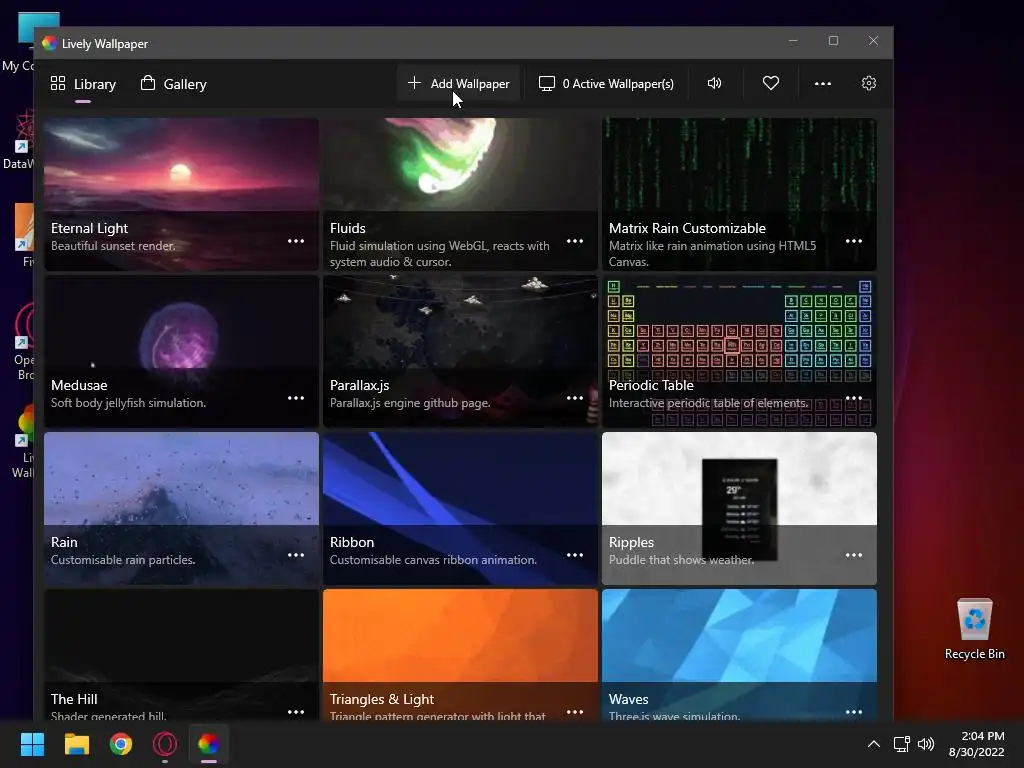Open the audio volume control in toolbar
Image resolution: width=1024 pixels, height=768 pixels.
point(714,84)
